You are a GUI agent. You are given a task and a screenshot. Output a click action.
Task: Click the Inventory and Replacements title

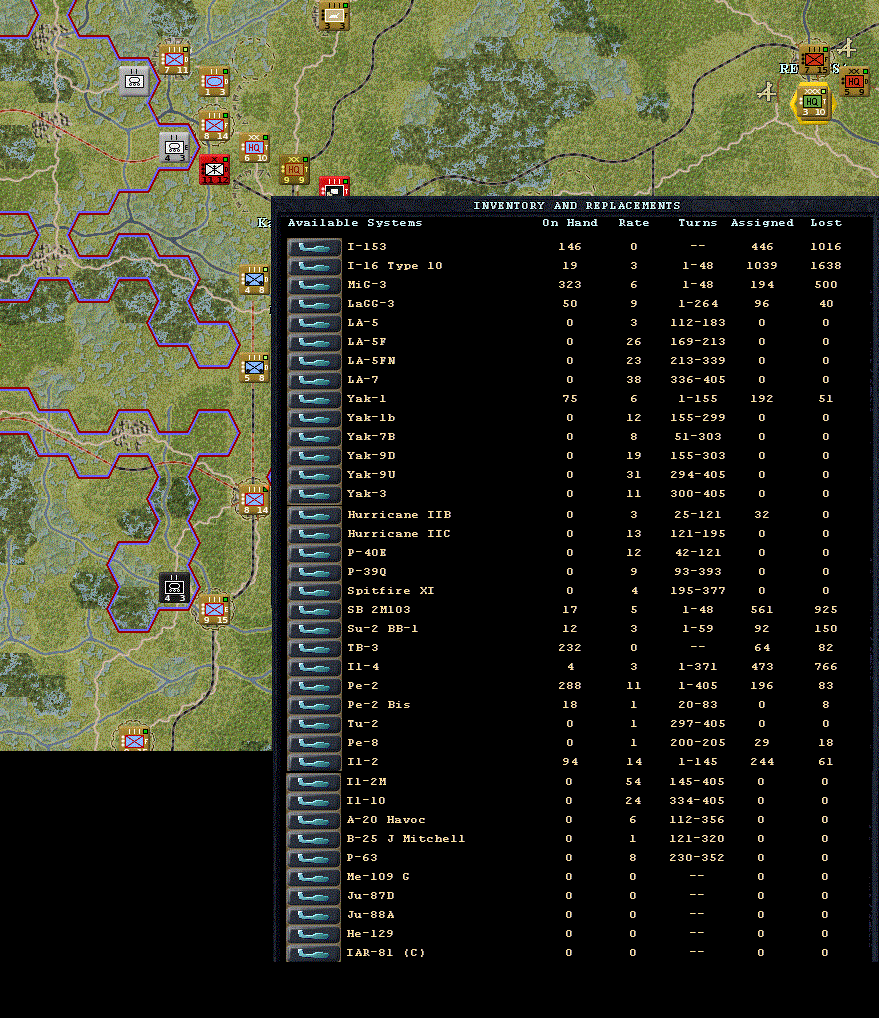coord(576,206)
